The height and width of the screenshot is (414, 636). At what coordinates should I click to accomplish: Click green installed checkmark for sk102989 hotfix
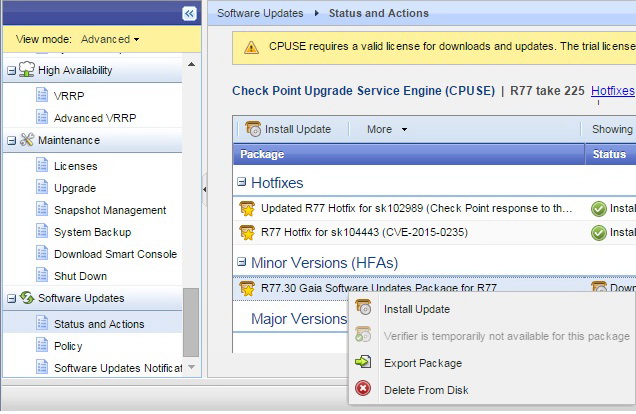tap(599, 208)
